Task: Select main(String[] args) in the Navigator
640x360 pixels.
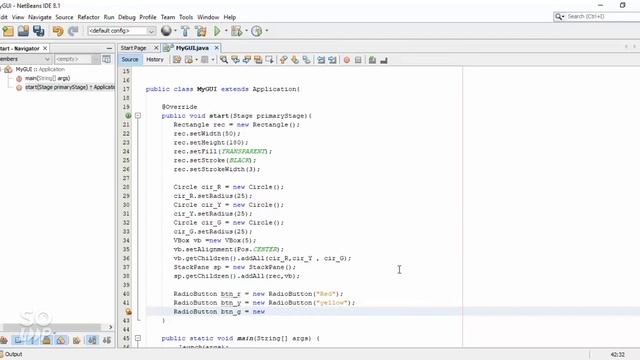Action: [x=47, y=78]
